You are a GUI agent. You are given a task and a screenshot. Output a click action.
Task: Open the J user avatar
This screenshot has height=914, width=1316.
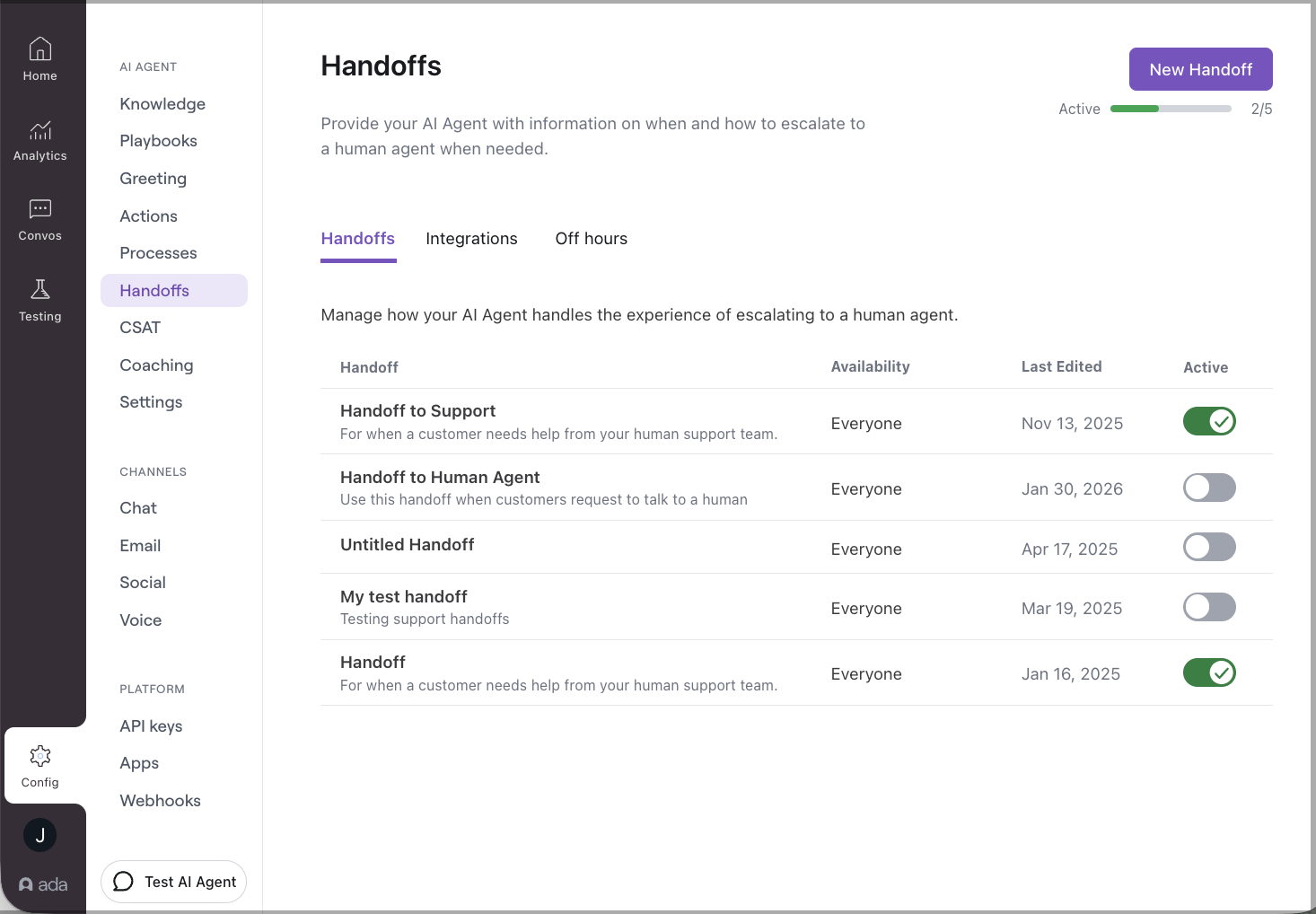click(x=39, y=835)
